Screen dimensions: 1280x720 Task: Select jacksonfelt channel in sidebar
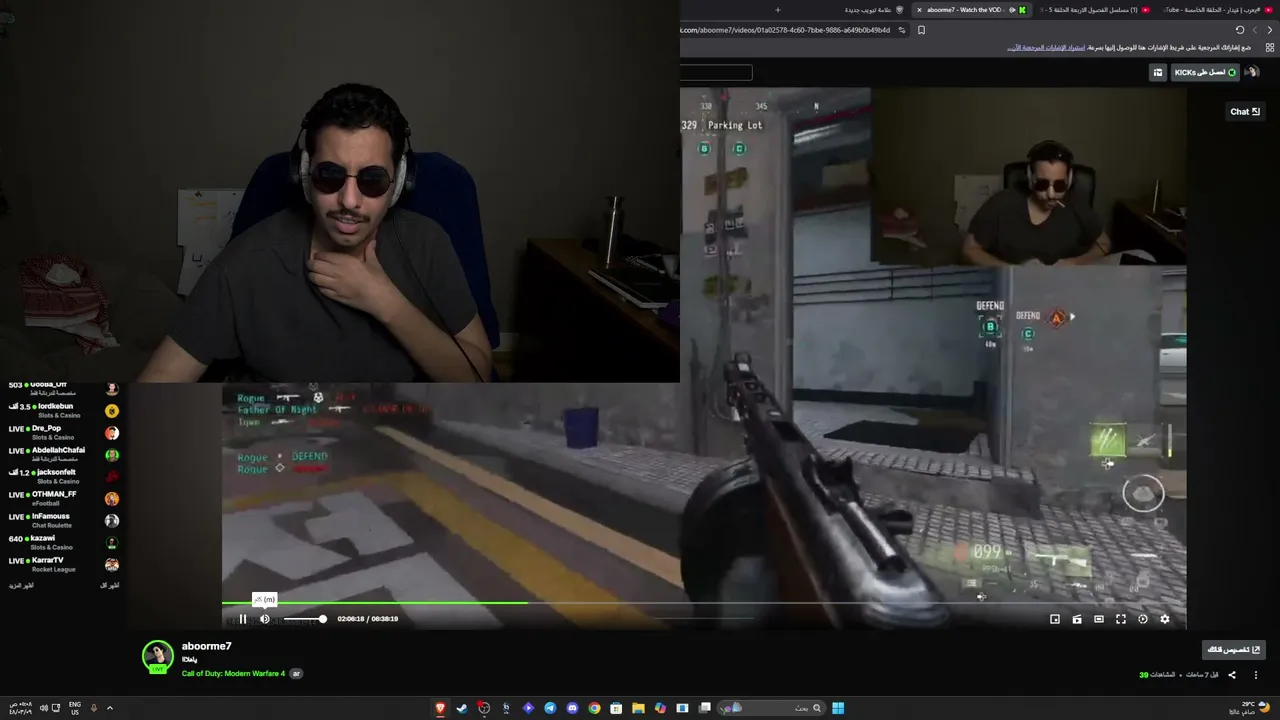(x=64, y=476)
